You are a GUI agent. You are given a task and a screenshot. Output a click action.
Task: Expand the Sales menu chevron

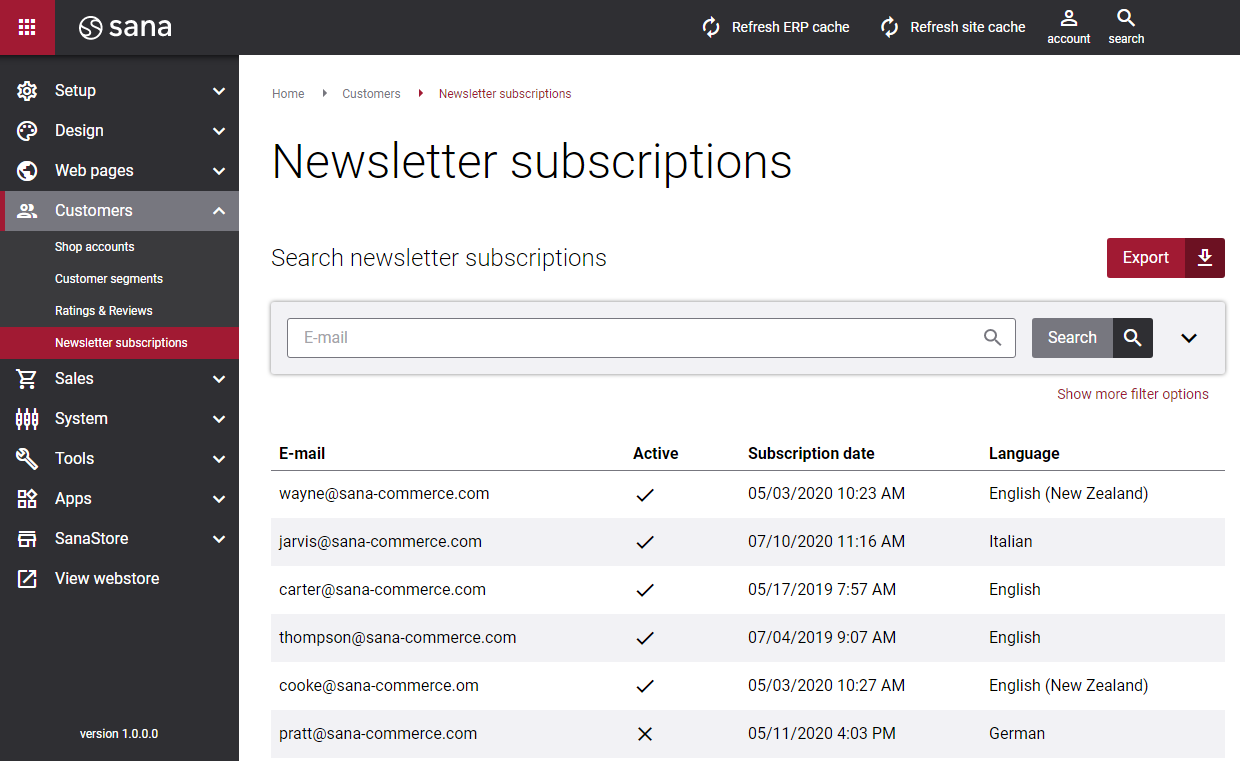[x=219, y=379]
